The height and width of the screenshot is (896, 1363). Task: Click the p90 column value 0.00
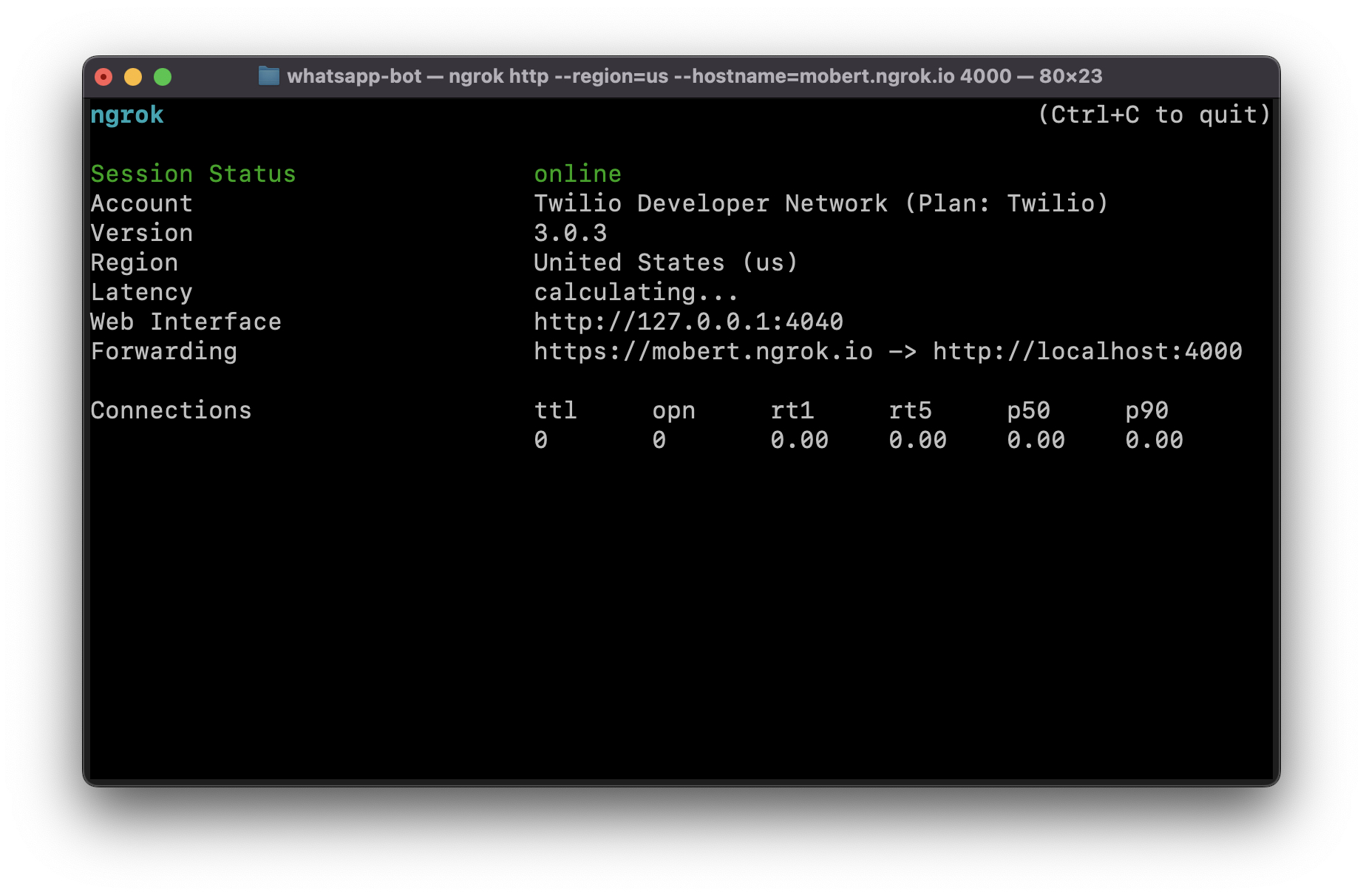coord(1154,441)
